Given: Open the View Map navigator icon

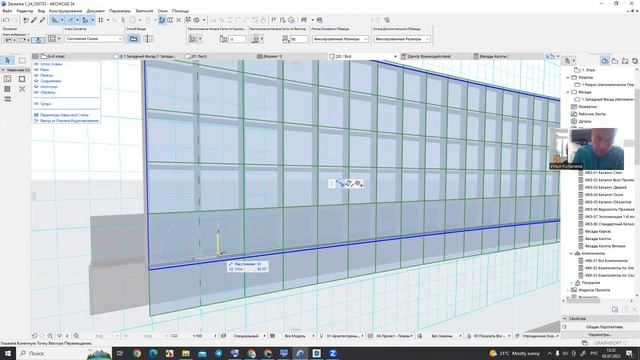Looking at the screenshot, I should [x=615, y=61].
